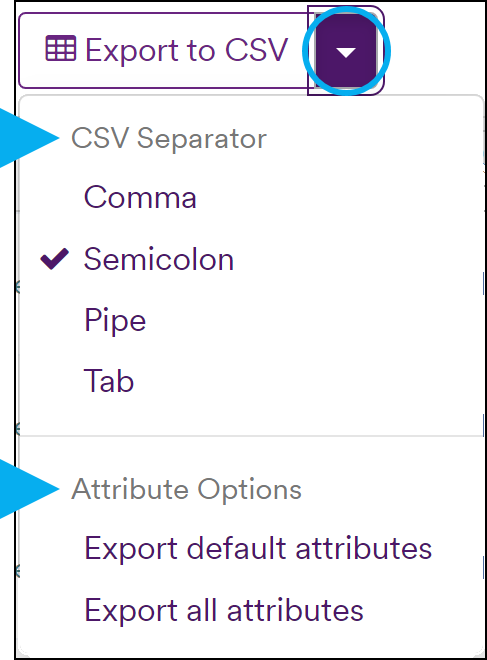Click the Export to CSV button

click(x=165, y=51)
